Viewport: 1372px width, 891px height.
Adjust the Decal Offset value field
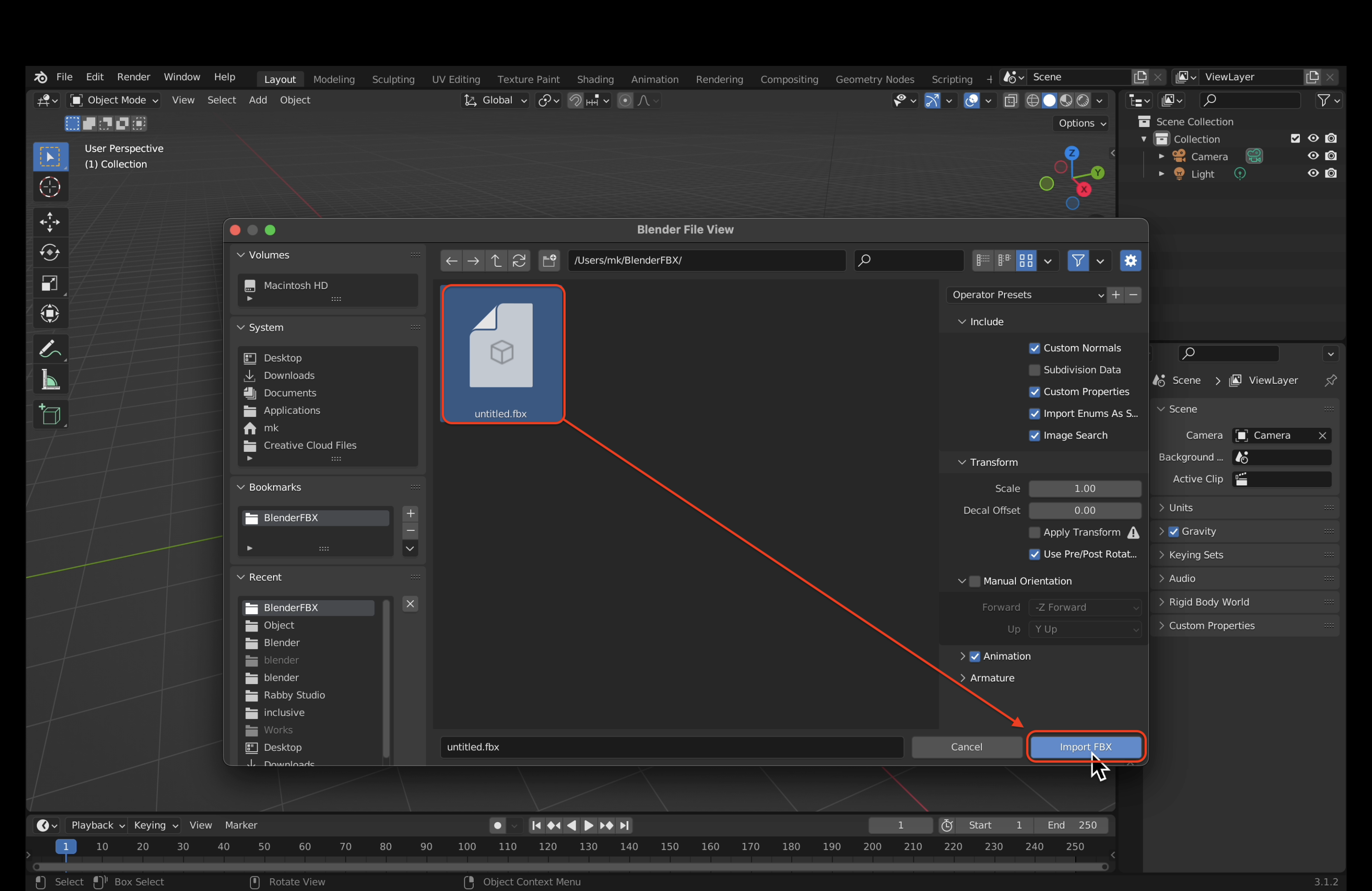[1084, 511]
